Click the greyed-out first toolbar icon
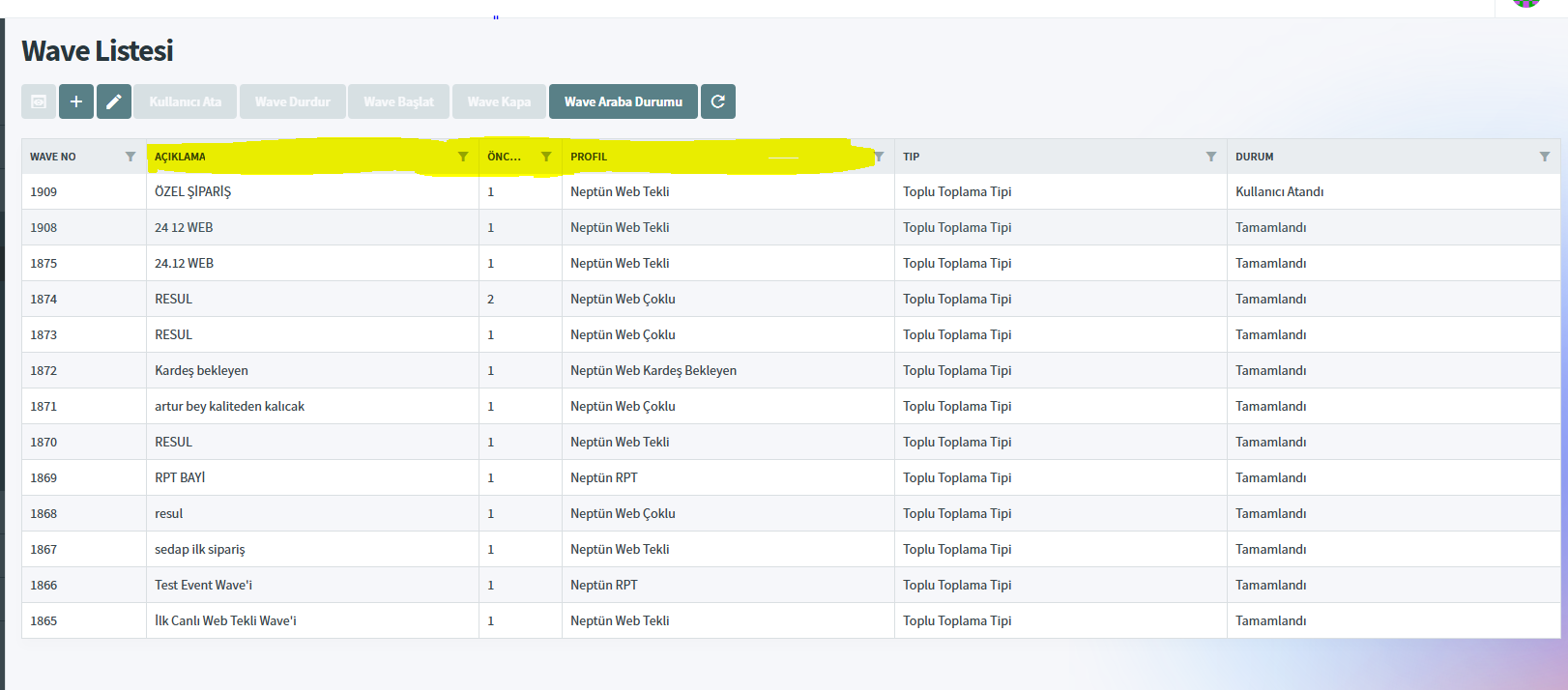 click(39, 101)
